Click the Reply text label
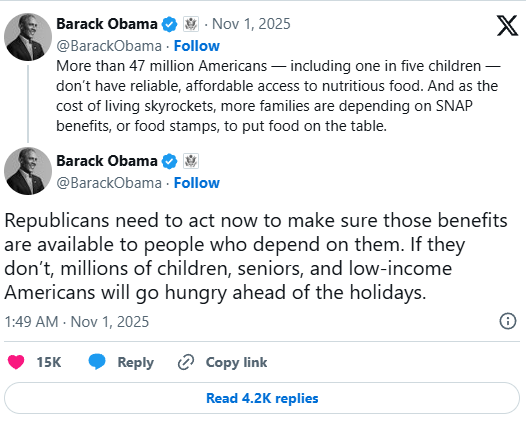526x424 pixels. [136, 363]
